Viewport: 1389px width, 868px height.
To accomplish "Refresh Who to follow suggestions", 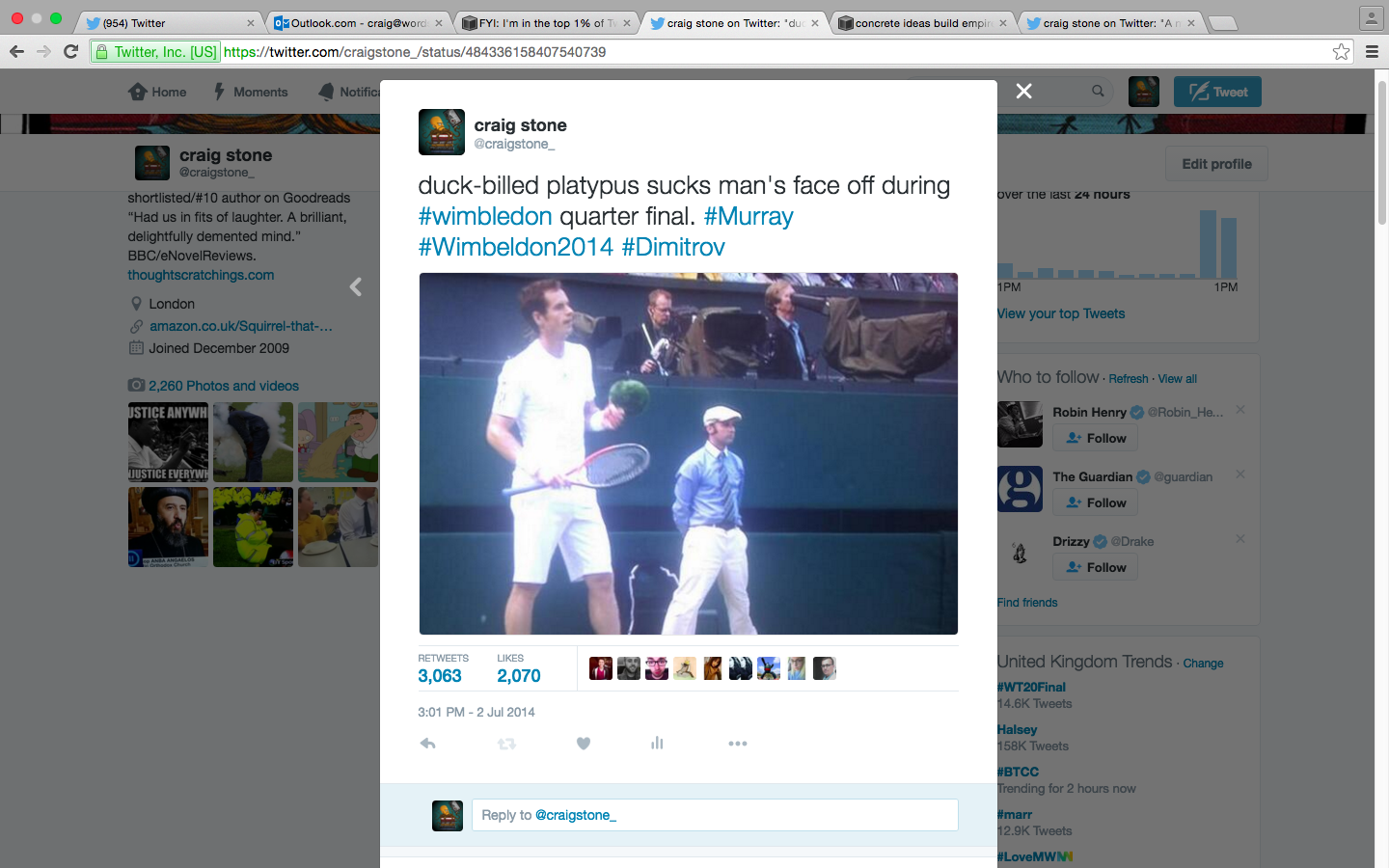I will (1129, 379).
